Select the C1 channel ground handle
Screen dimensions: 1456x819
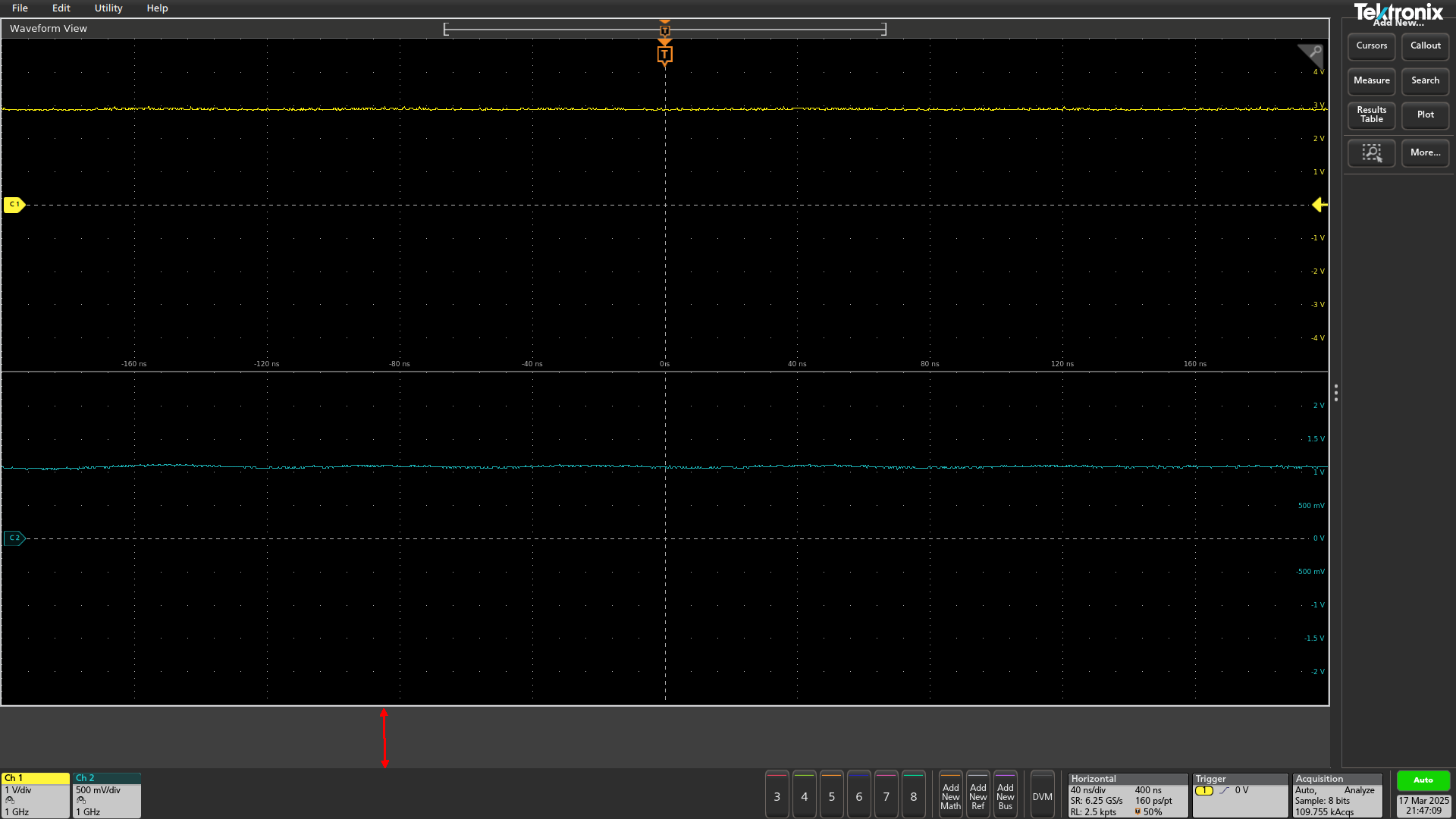pyautogui.click(x=14, y=205)
